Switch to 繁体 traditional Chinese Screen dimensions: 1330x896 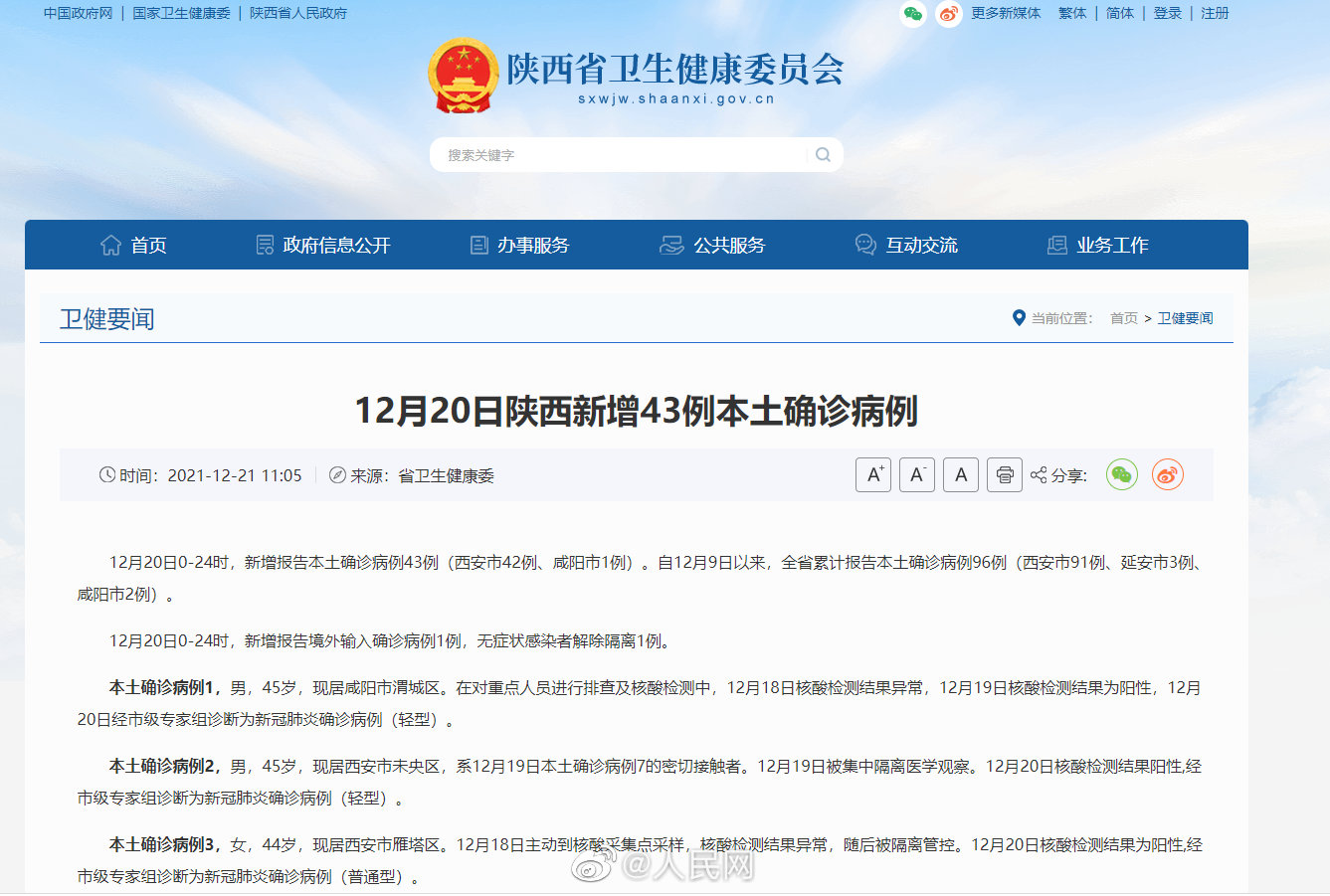[1072, 14]
